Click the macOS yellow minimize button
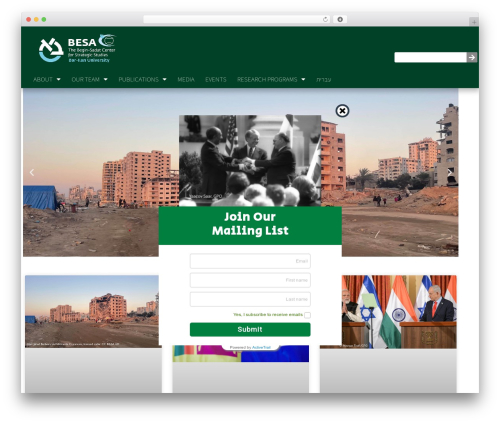 point(36,19)
